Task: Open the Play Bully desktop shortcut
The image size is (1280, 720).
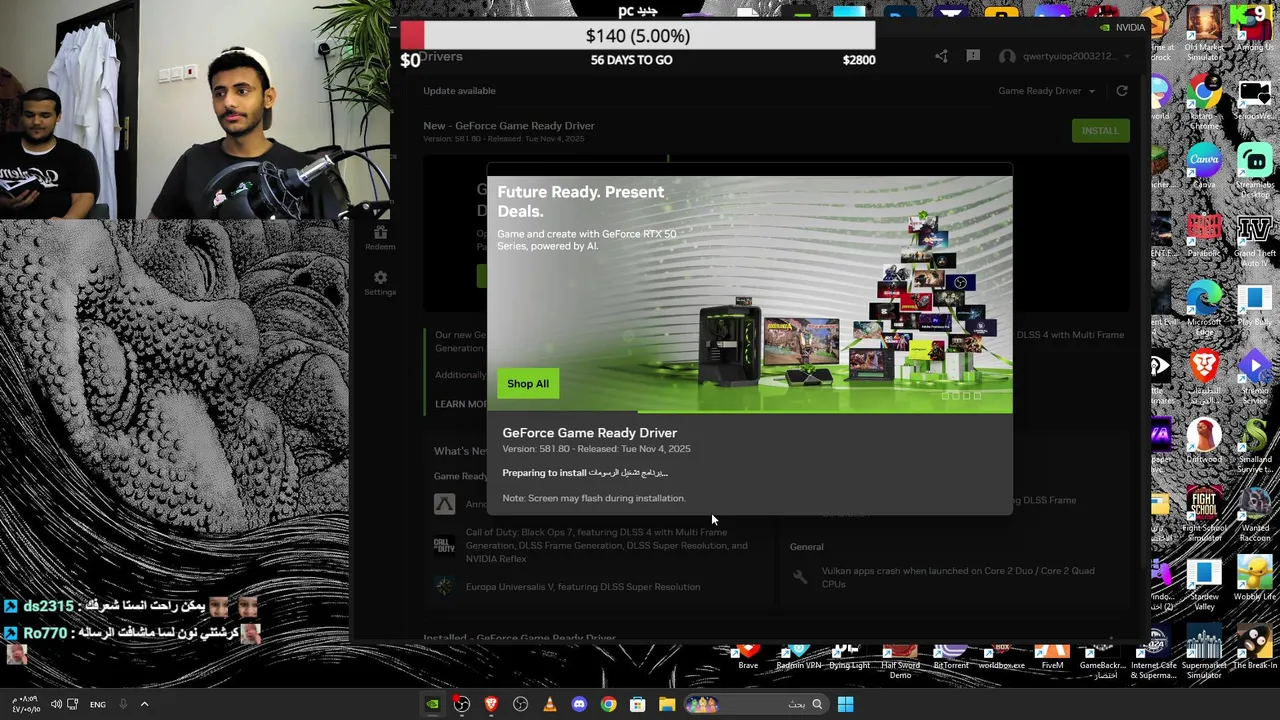Action: coord(1254,304)
